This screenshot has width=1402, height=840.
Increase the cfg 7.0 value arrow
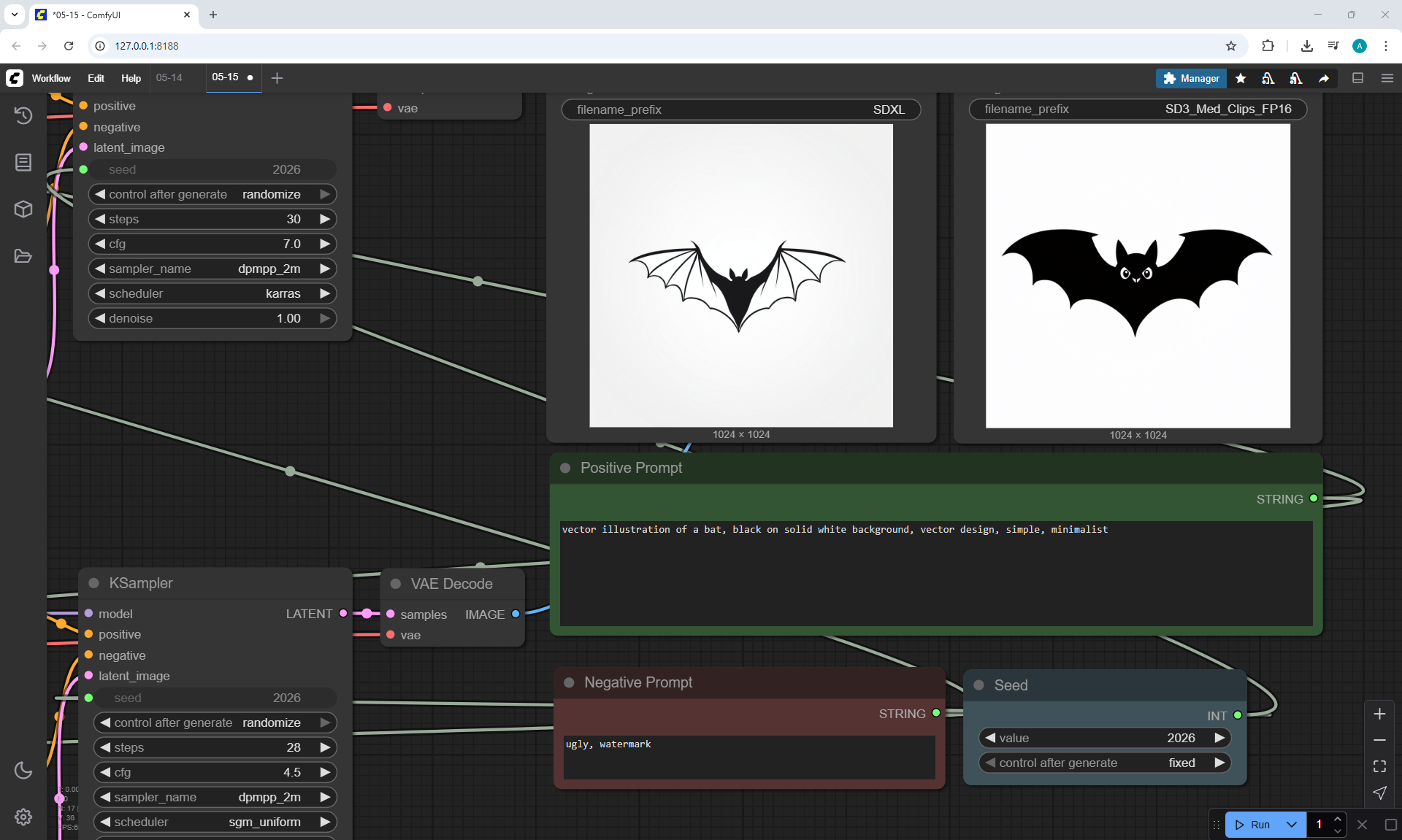325,244
